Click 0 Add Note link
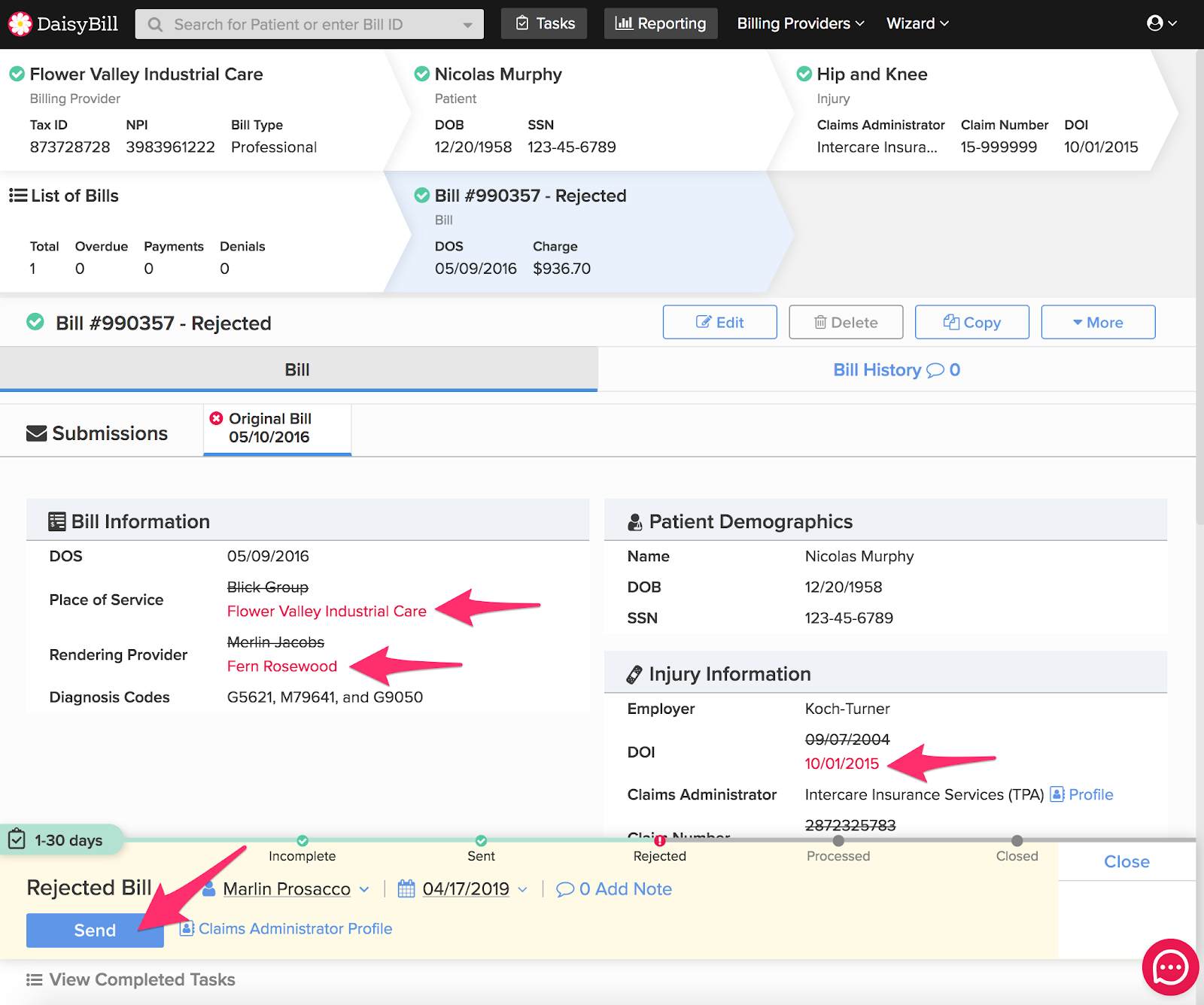Image resolution: width=1204 pixels, height=1005 pixels. pos(614,889)
